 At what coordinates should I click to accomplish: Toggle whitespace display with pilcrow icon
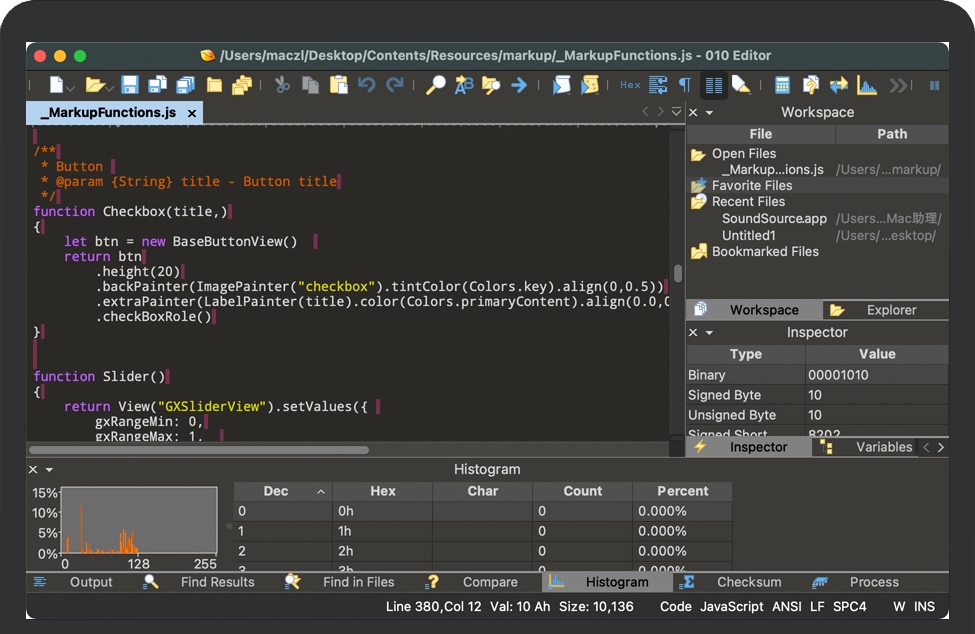[x=685, y=85]
